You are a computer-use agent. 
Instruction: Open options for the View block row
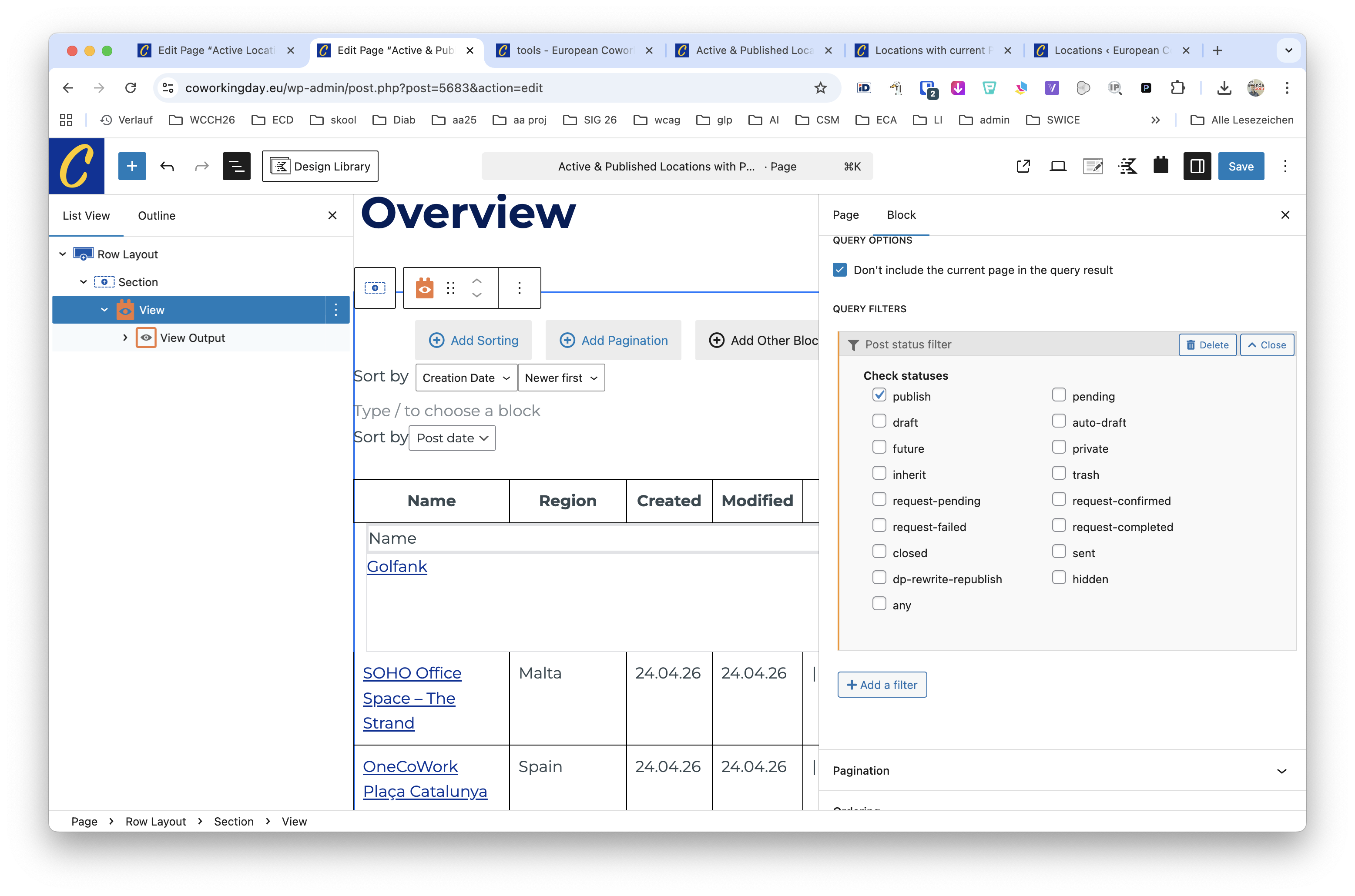[x=336, y=310]
